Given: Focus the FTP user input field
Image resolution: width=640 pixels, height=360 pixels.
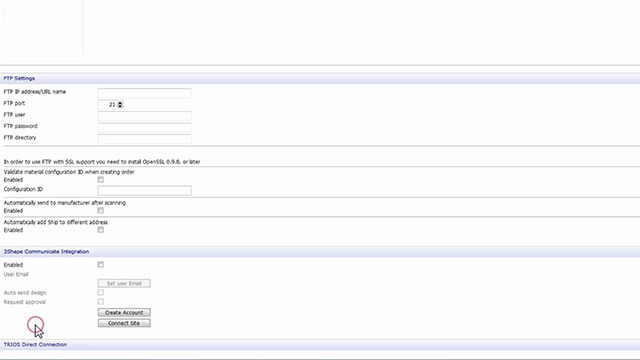Looking at the screenshot, I should 144,116.
